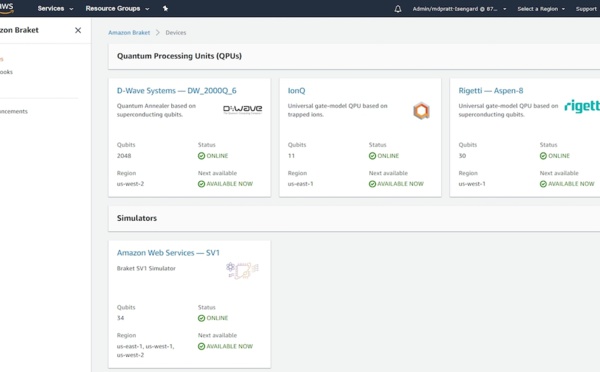The image size is (600, 372).
Task: Click the IonQ qubit count 11
Action: click(x=291, y=156)
